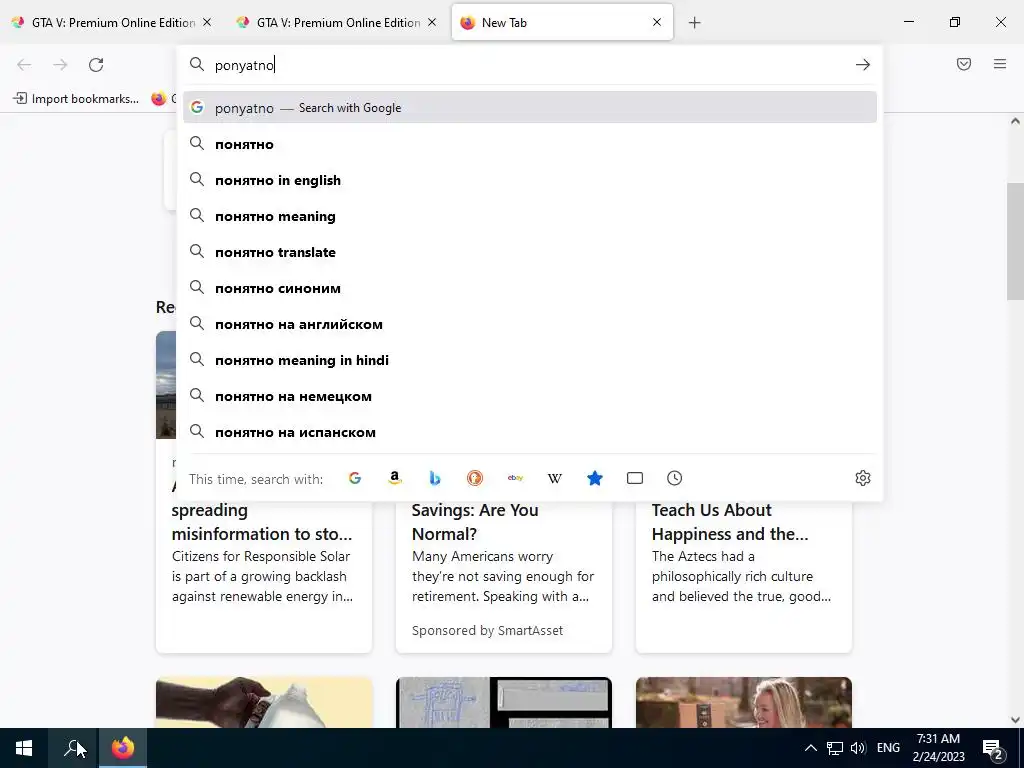Viewport: 1024px width, 768px height.
Task: Open Windows Start menu
Action: coord(24,748)
